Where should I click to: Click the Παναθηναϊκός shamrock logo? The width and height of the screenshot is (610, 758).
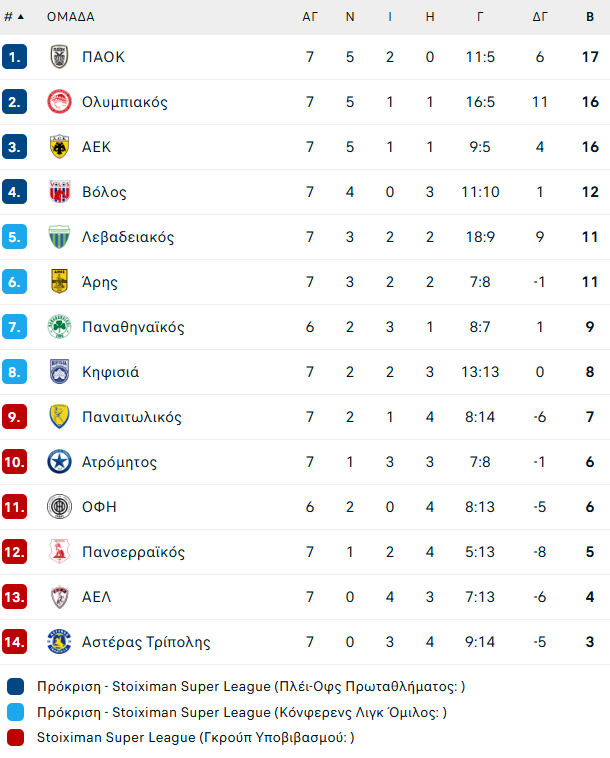tap(59, 327)
